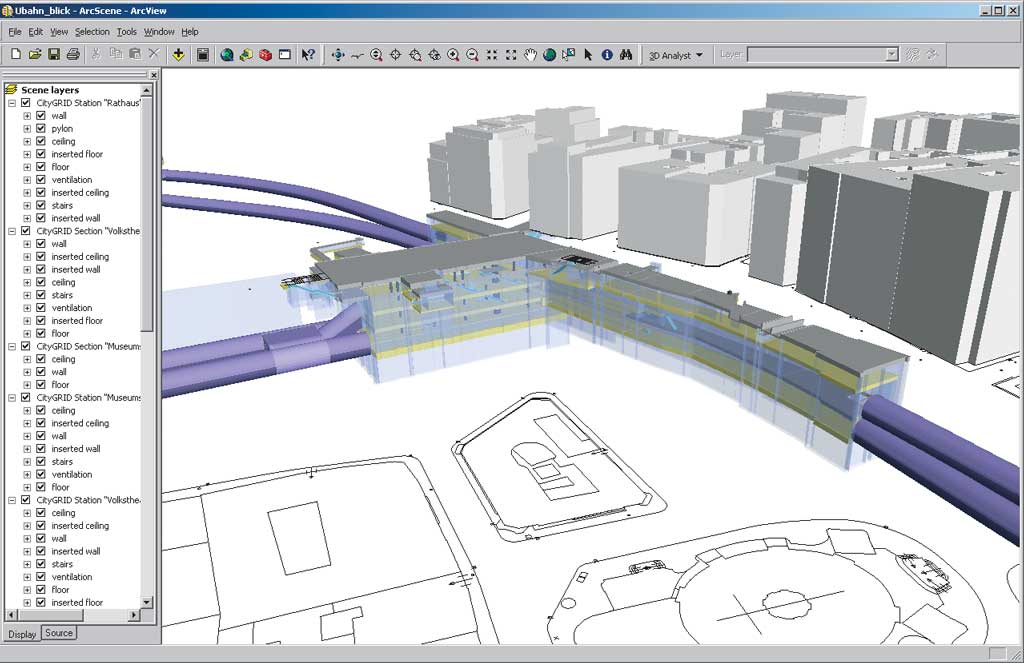The image size is (1024, 663).
Task: Expand the pylon layer tree node
Action: (27, 128)
